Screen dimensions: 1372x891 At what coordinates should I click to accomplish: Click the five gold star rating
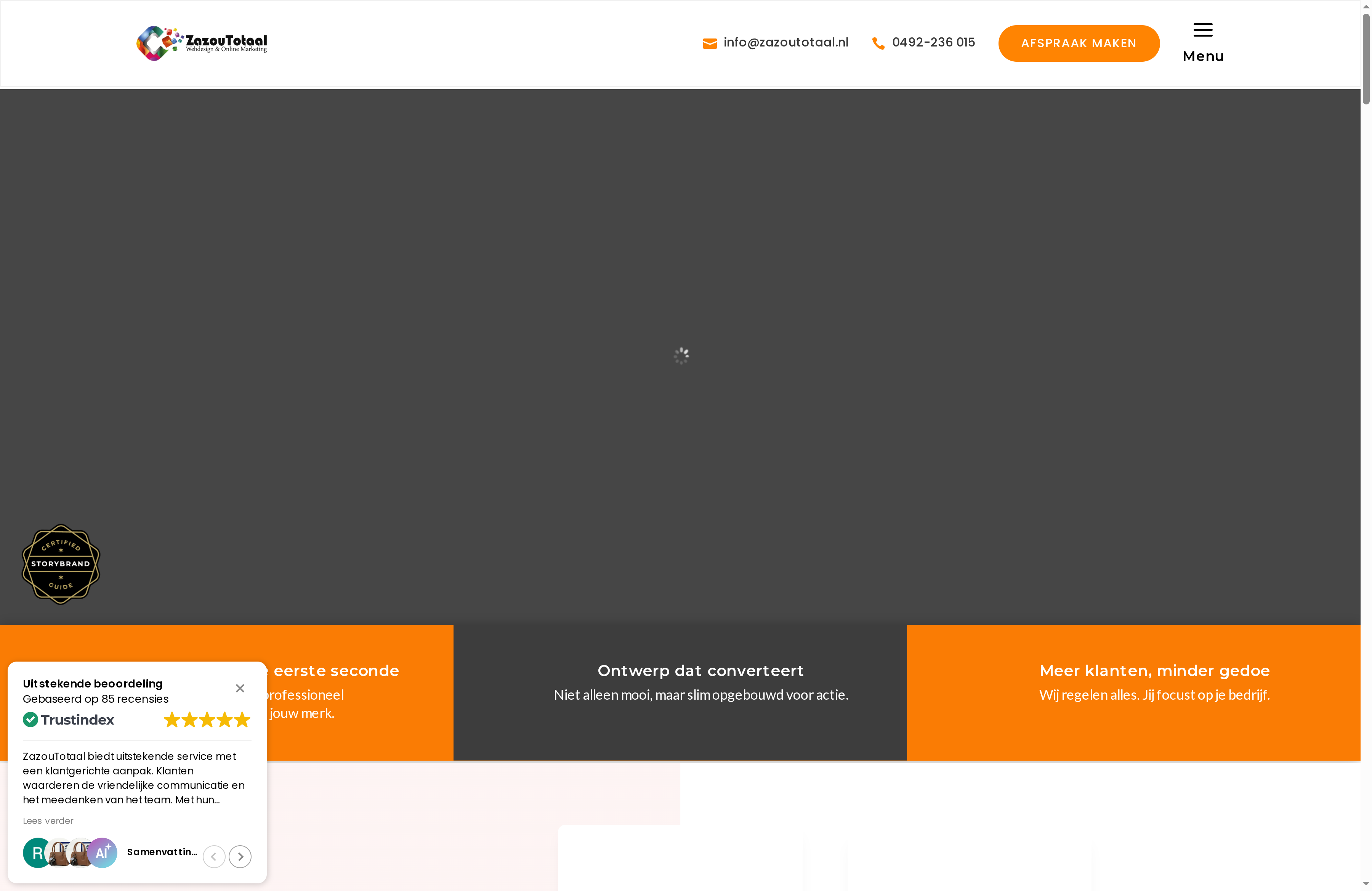tap(207, 720)
